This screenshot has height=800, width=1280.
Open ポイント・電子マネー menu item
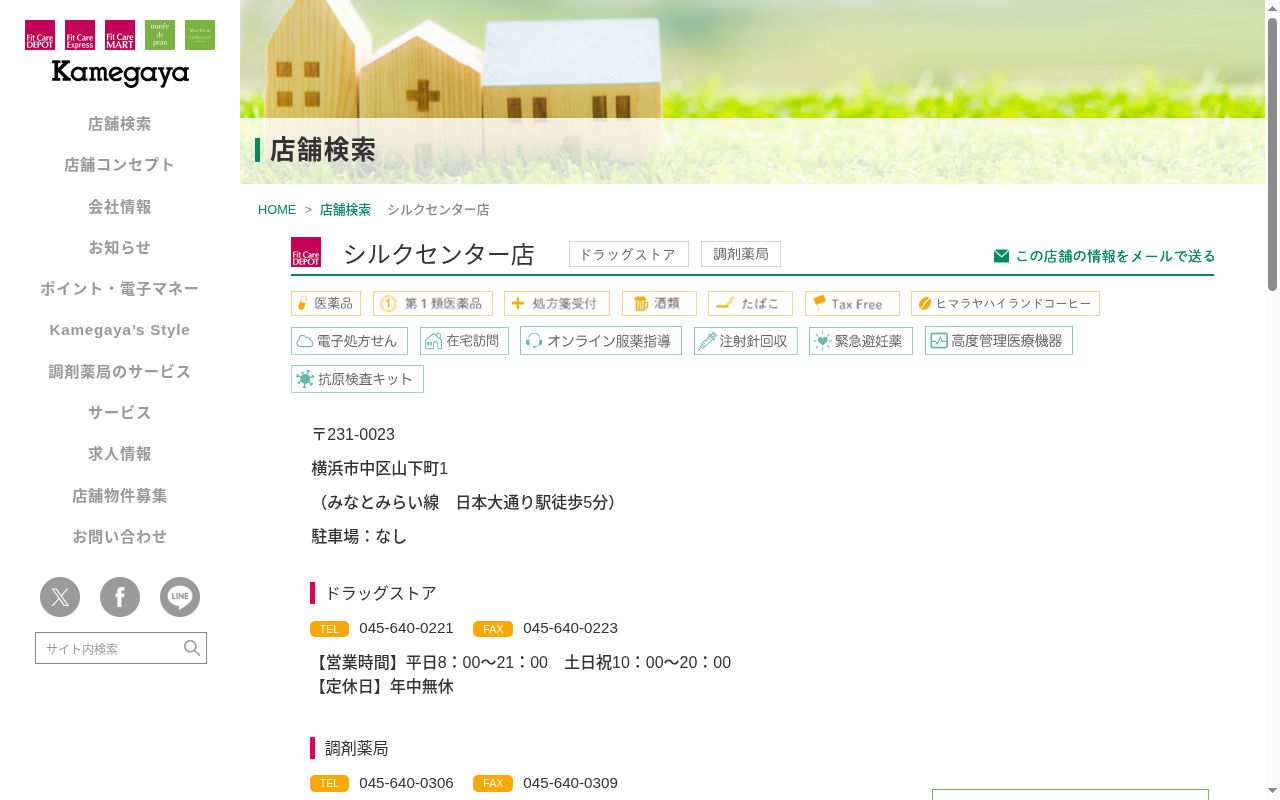120,289
